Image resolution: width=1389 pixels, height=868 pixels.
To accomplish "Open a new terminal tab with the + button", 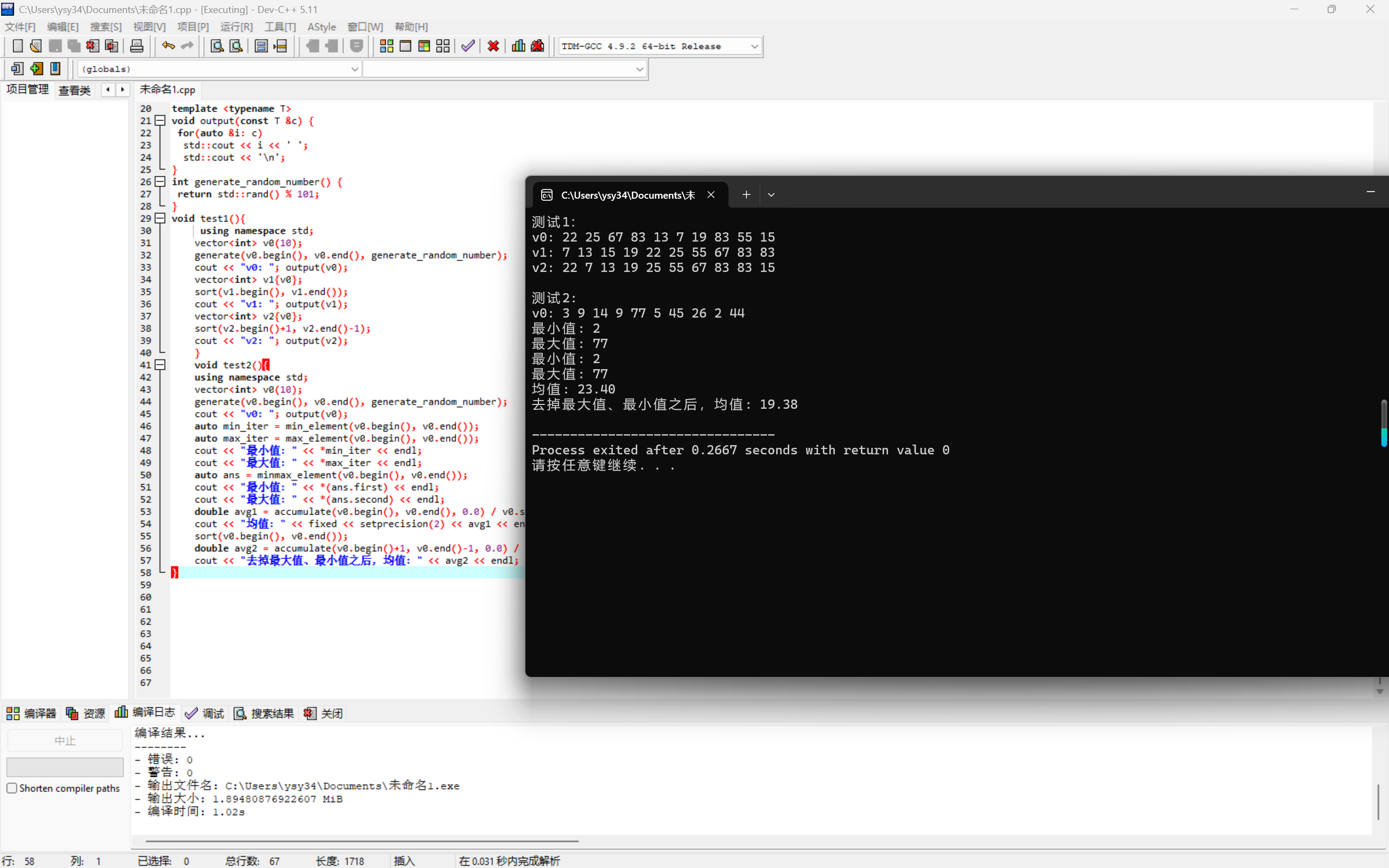I will 746,195.
